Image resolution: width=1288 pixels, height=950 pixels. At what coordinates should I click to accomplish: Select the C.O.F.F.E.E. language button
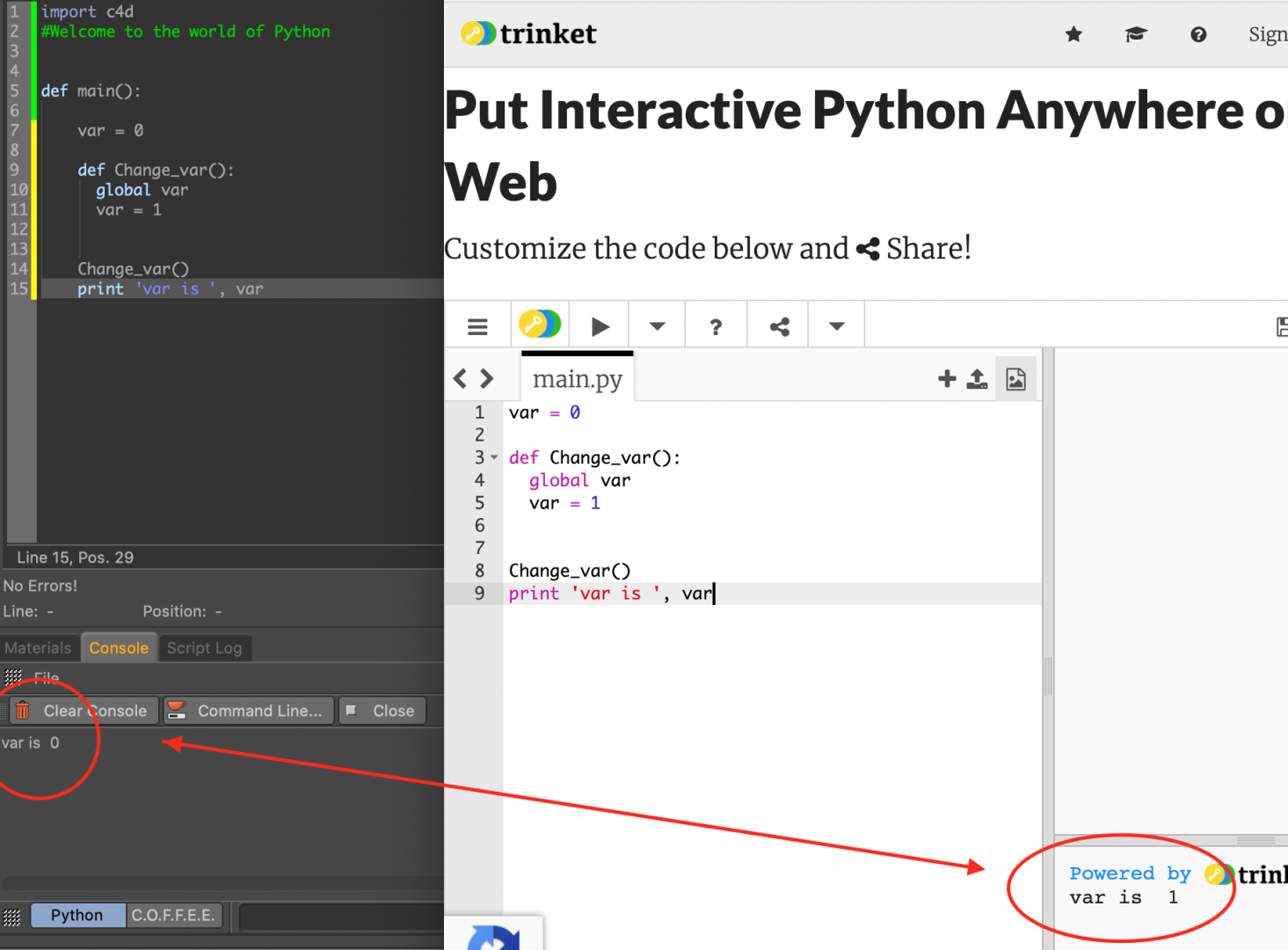[173, 915]
